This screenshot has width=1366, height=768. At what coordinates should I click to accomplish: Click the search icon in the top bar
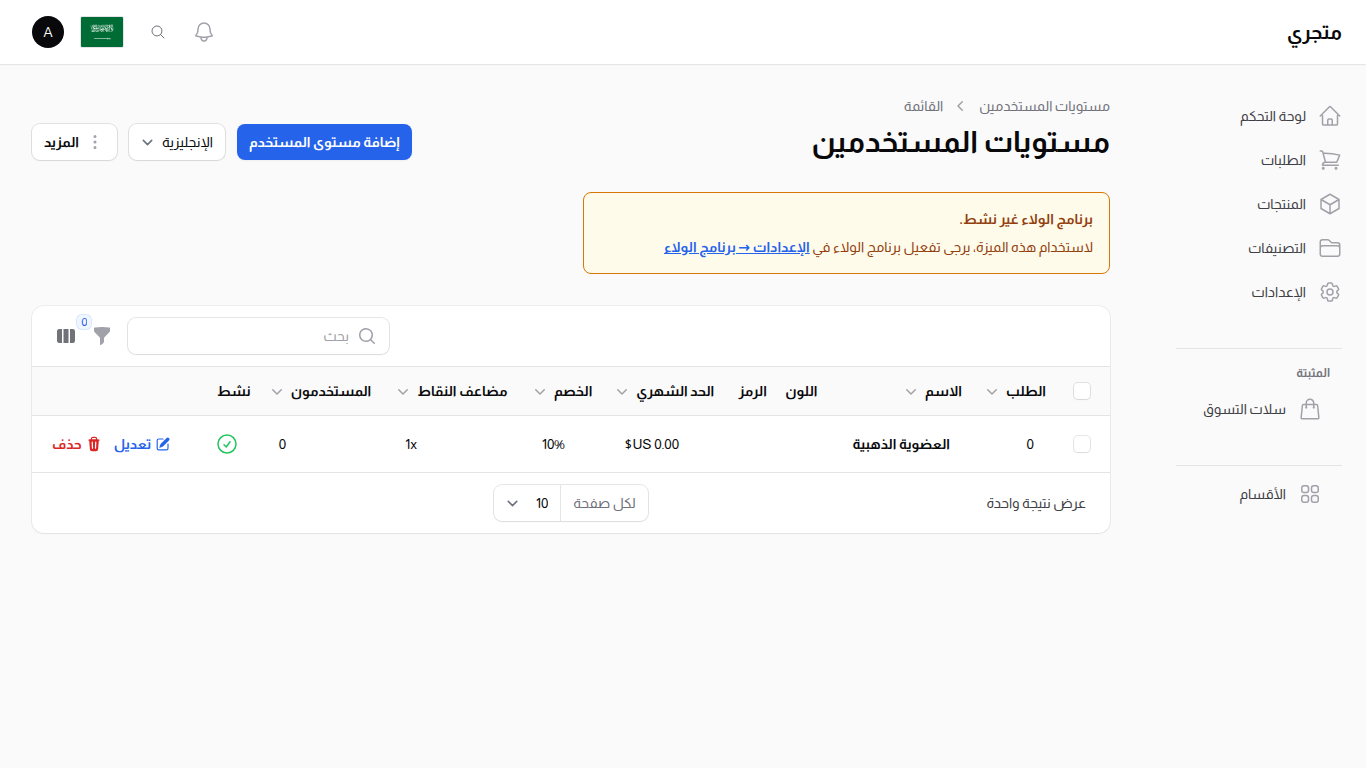pos(157,31)
